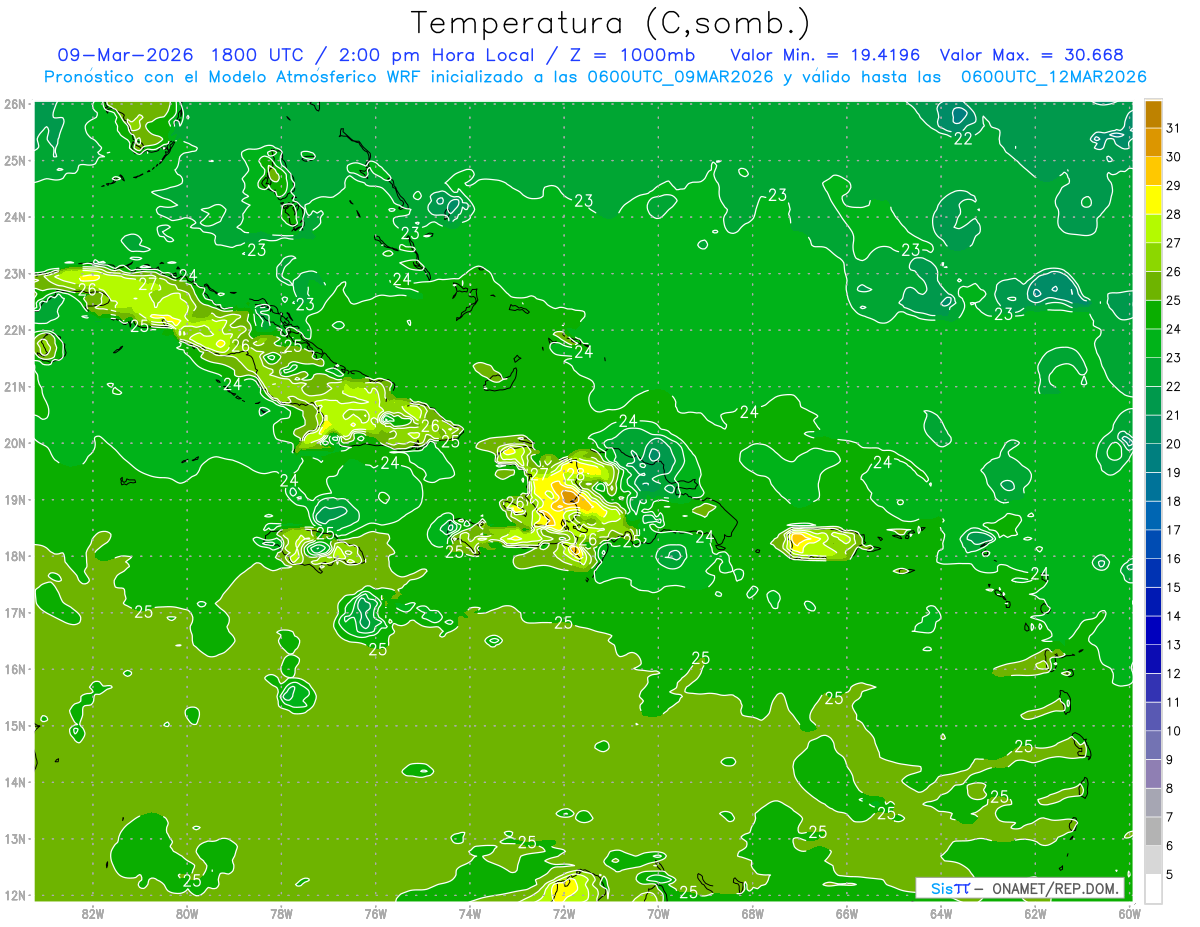Select the legend color band between 19 and 20
The image size is (1200, 927).
click(x=1153, y=458)
